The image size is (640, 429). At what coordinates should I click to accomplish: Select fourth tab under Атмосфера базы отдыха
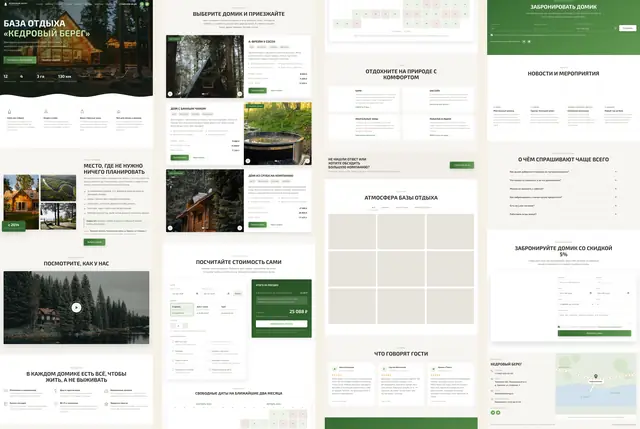coord(422,207)
